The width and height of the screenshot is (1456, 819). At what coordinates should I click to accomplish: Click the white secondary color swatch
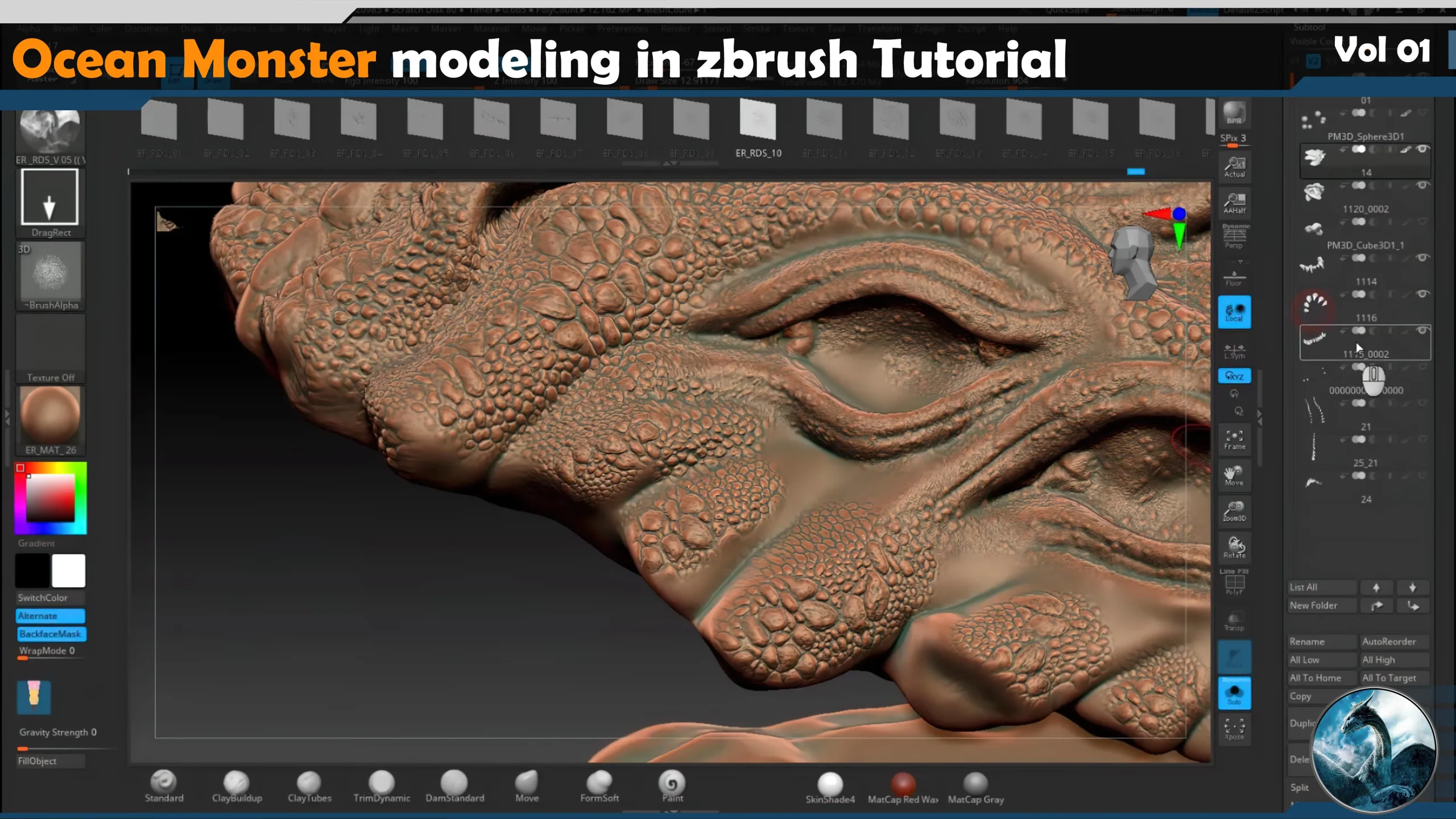tap(69, 570)
